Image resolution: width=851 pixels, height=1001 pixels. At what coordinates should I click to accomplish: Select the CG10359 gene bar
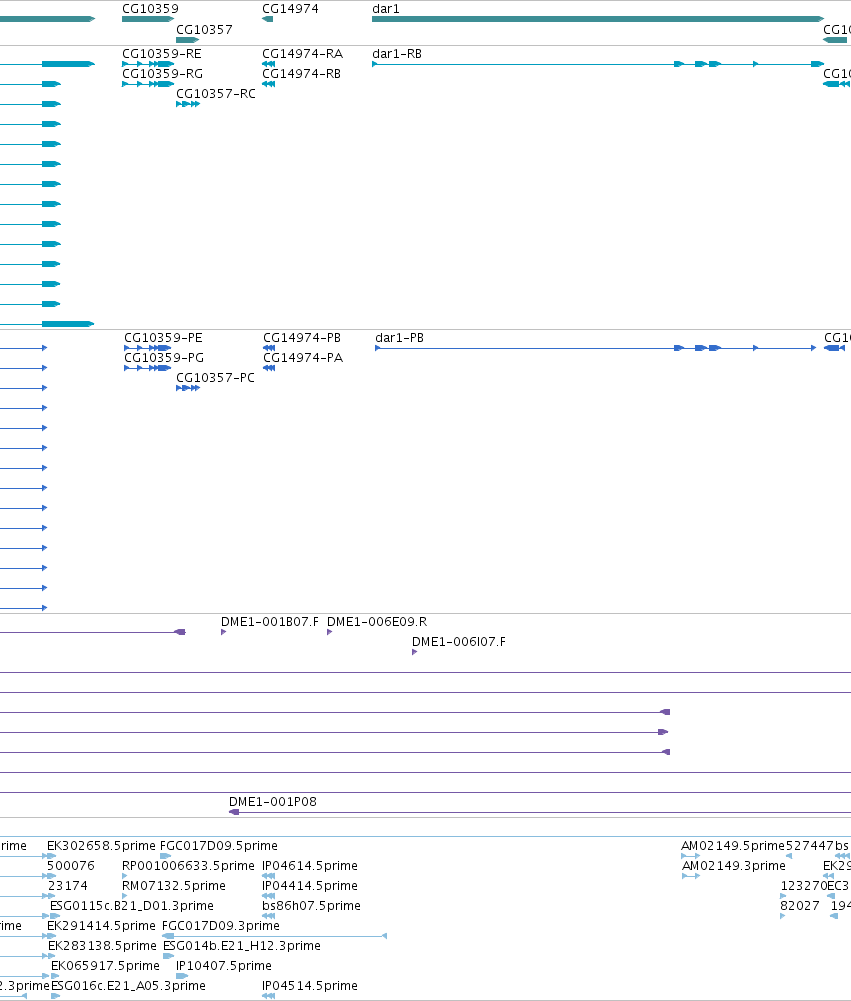coord(147,19)
